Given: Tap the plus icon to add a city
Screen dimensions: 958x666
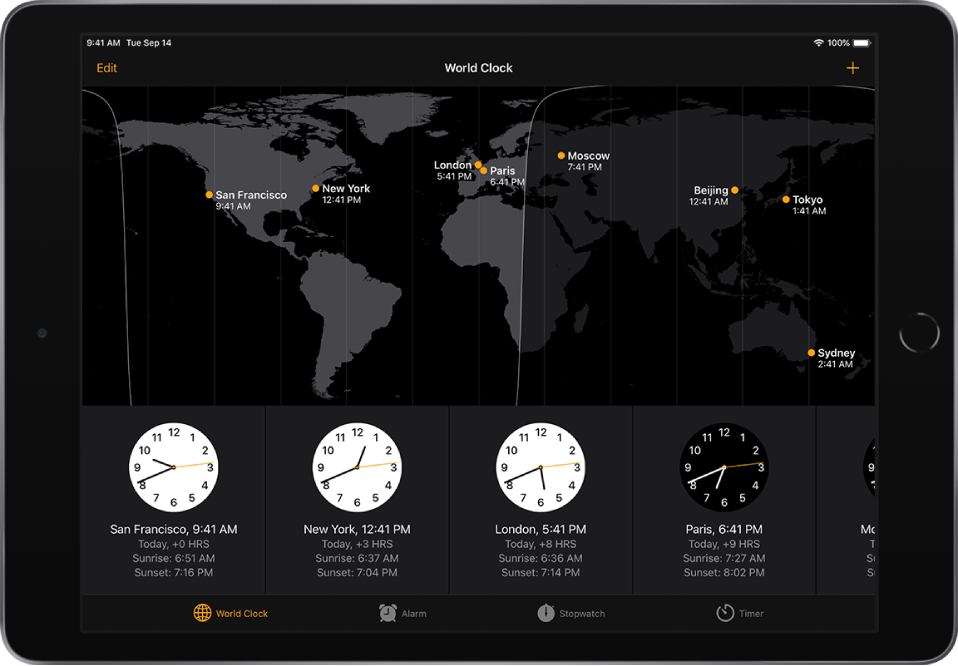Looking at the screenshot, I should [853, 68].
